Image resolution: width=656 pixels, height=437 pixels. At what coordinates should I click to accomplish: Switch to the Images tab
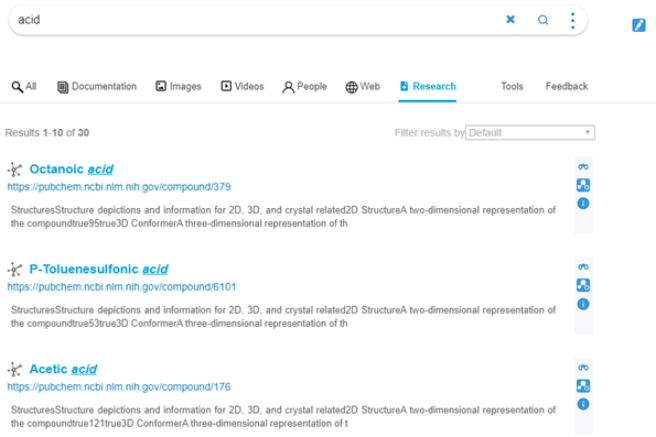(180, 87)
